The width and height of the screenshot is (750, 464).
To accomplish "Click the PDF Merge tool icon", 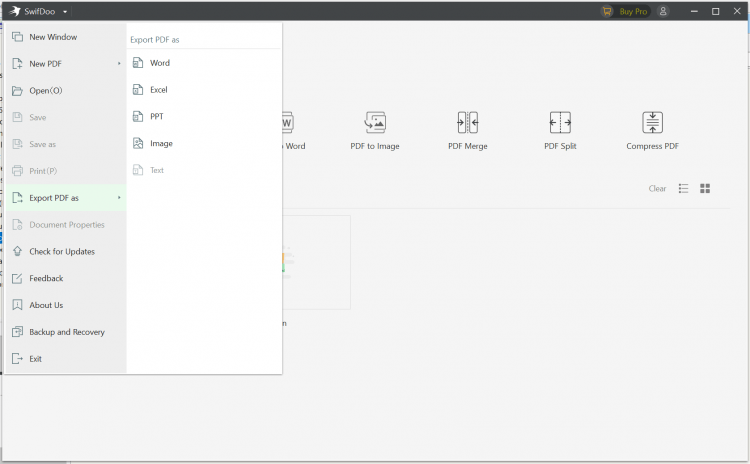I will pyautogui.click(x=467, y=122).
